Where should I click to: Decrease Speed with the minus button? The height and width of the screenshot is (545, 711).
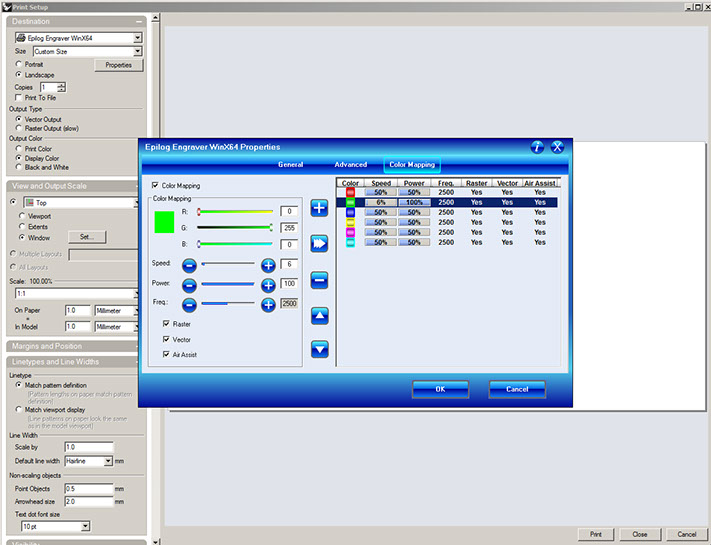tap(189, 265)
